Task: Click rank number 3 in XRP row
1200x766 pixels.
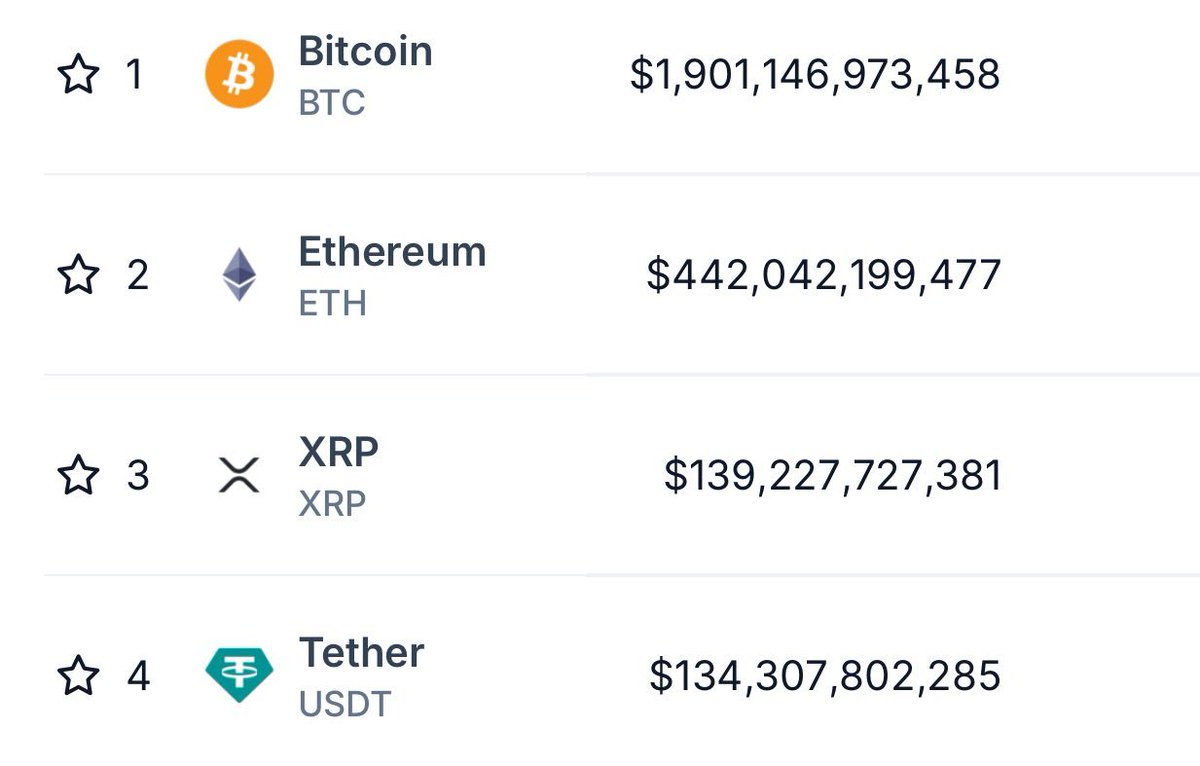Action: click(138, 475)
